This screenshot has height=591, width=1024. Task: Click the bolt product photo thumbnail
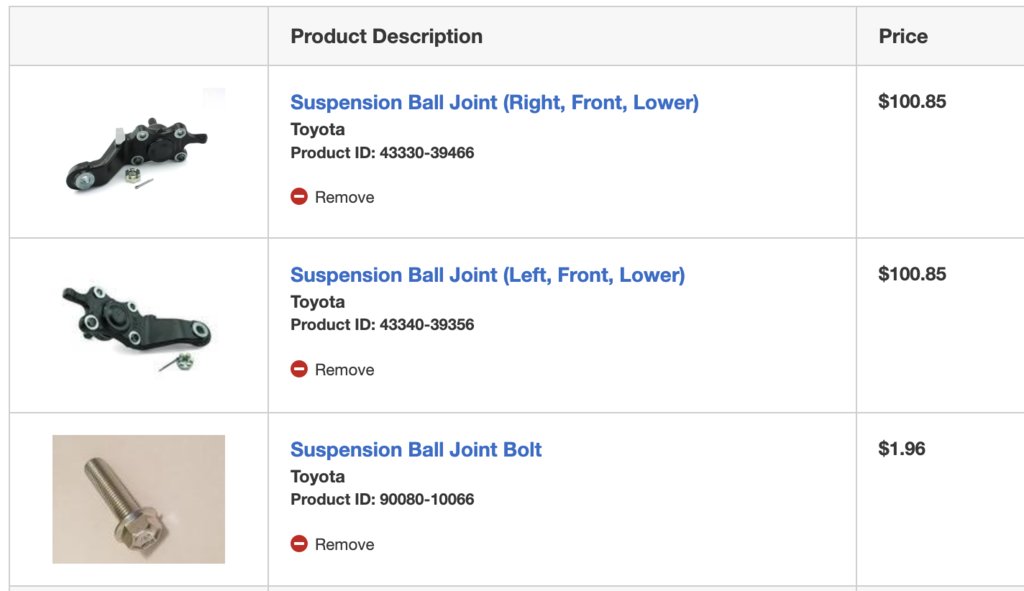[138, 499]
